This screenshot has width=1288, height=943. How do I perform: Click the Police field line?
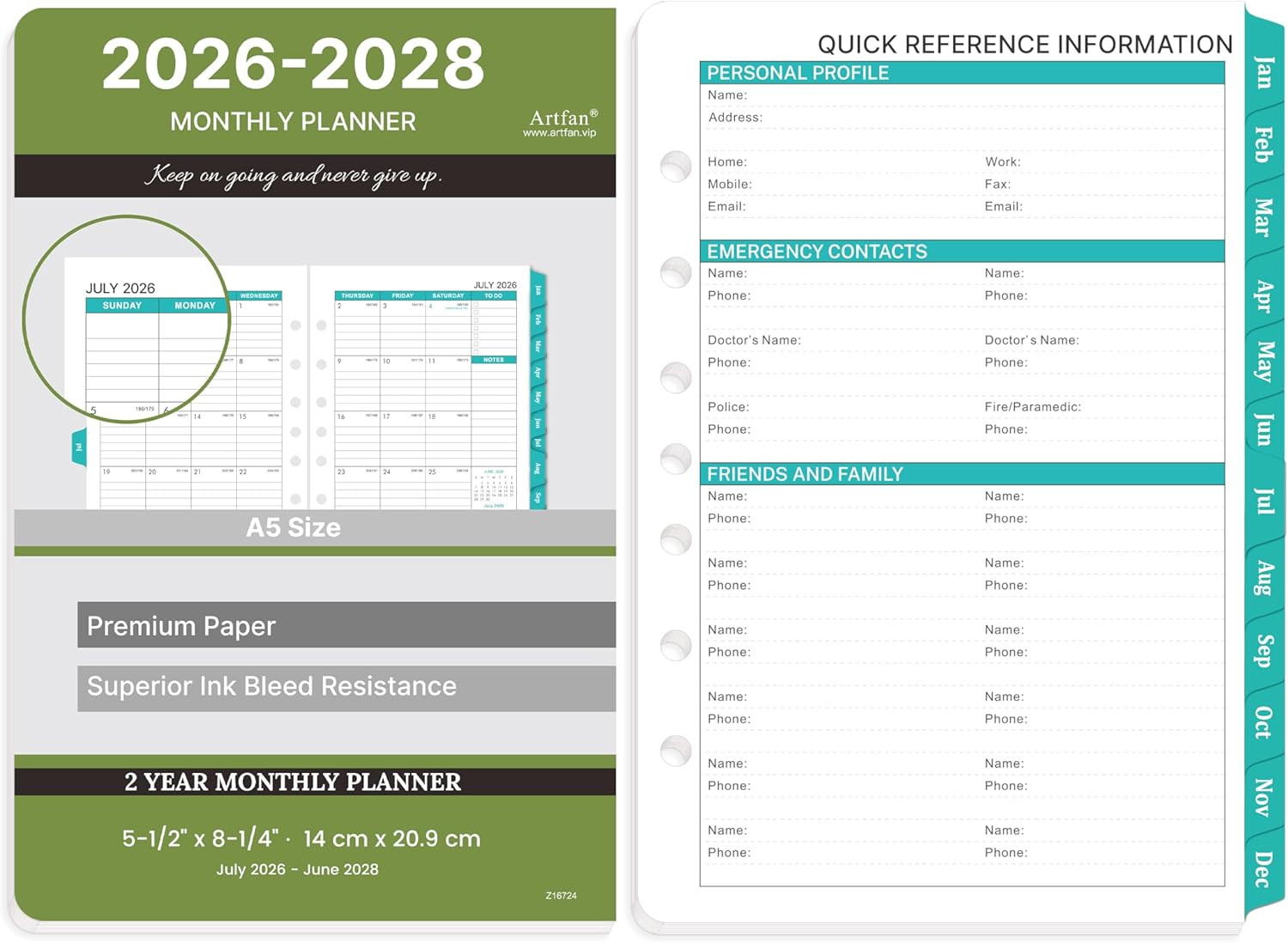click(x=841, y=407)
